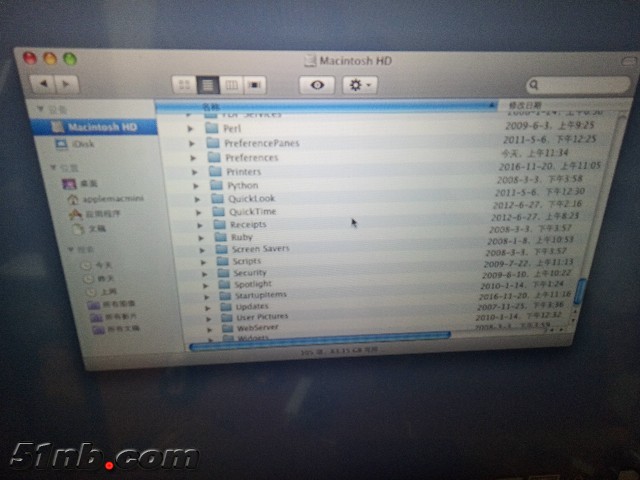Click the PreferencePanes folder icon
The image size is (640, 480).
[x=213, y=143]
